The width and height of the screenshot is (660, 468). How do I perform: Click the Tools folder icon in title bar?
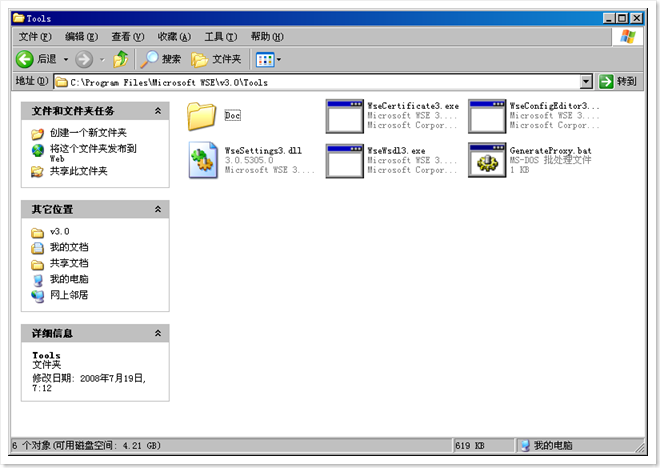pos(19,18)
